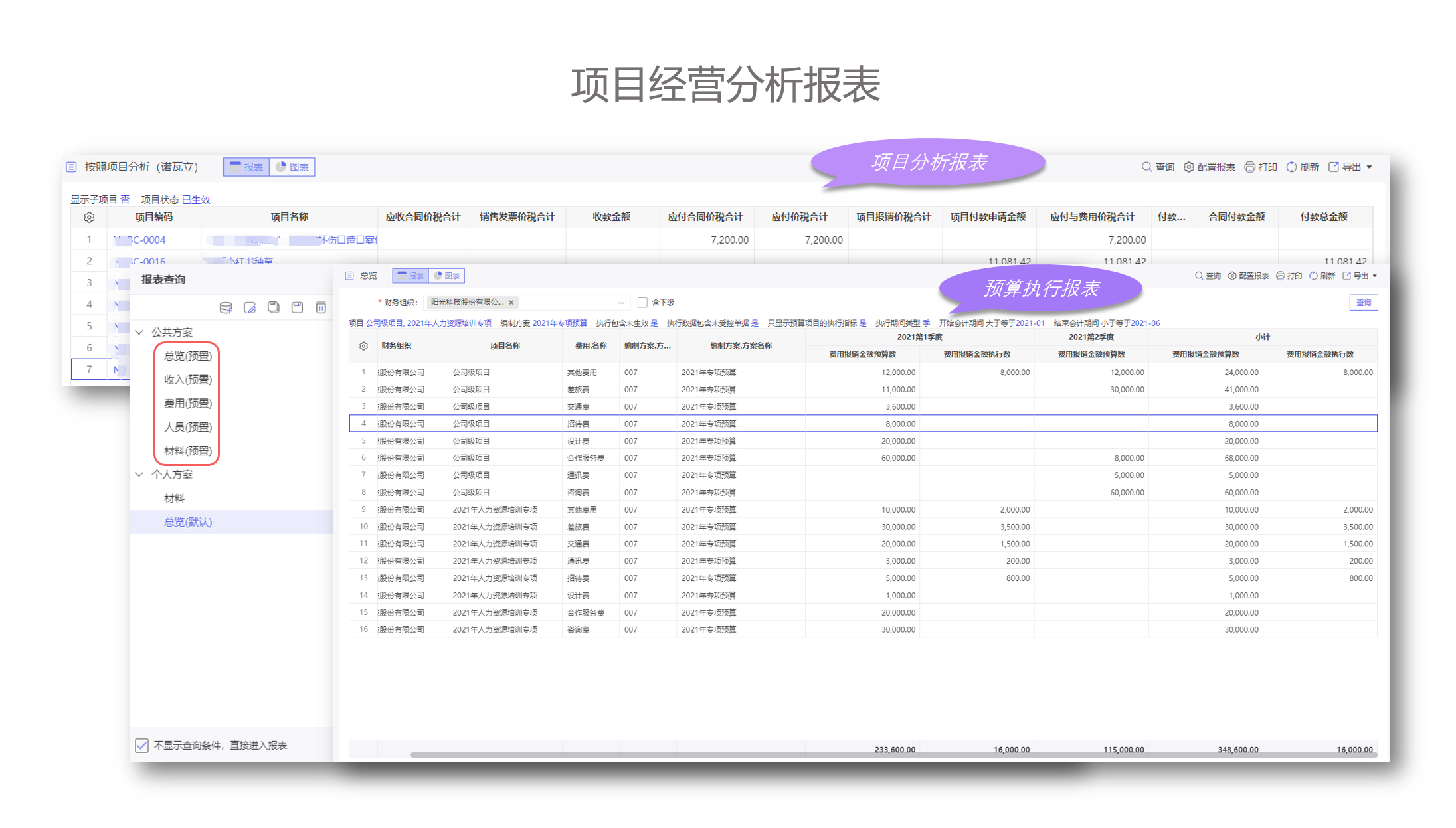This screenshot has width=1456, height=828.
Task: Toggle the 含下级 checkbox
Action: click(x=642, y=303)
